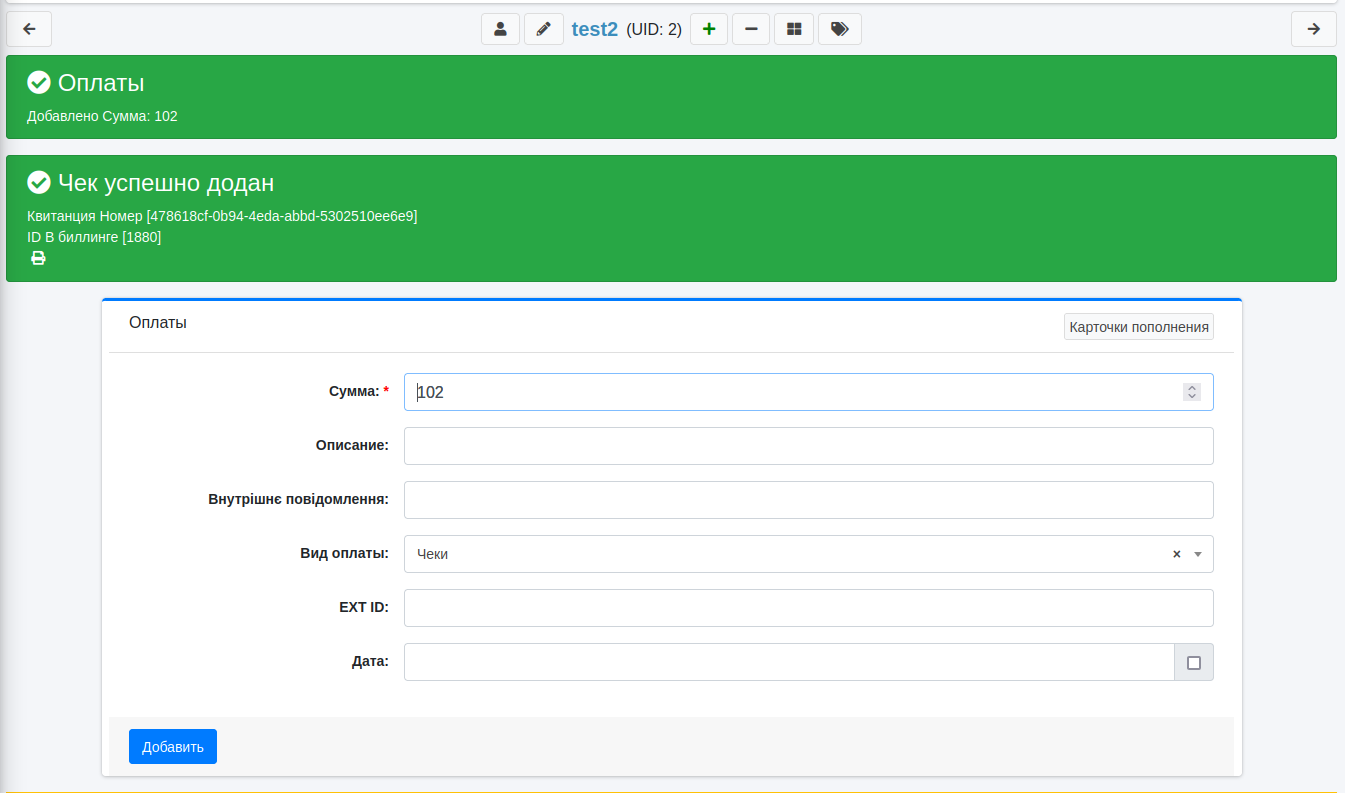Click the tags icon button

[839, 29]
